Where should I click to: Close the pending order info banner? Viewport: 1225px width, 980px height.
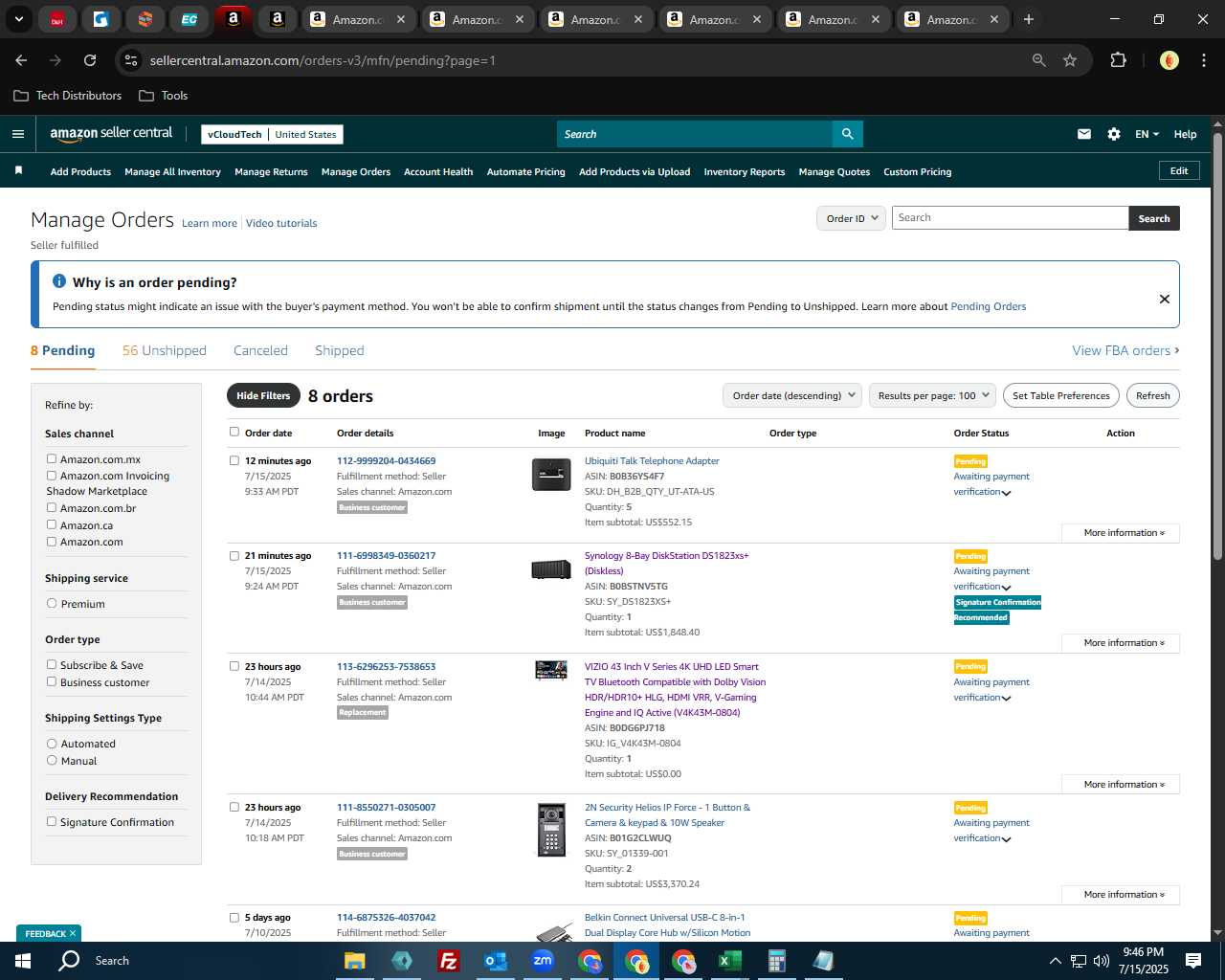coord(1165,299)
